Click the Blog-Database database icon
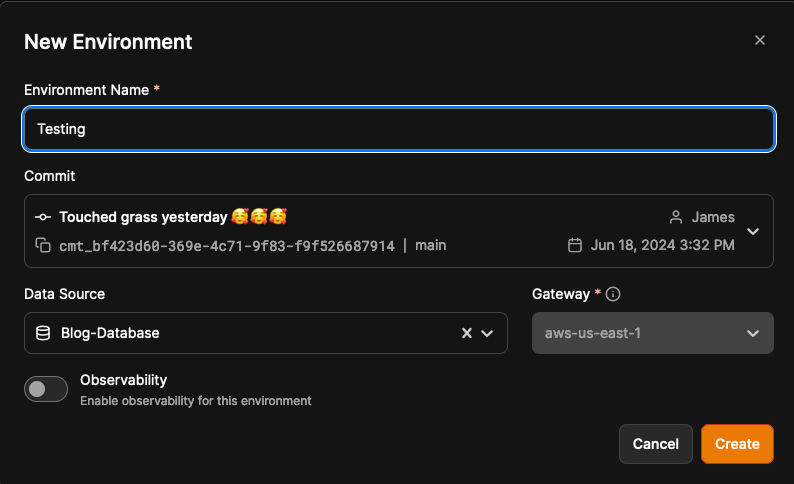 click(x=43, y=333)
